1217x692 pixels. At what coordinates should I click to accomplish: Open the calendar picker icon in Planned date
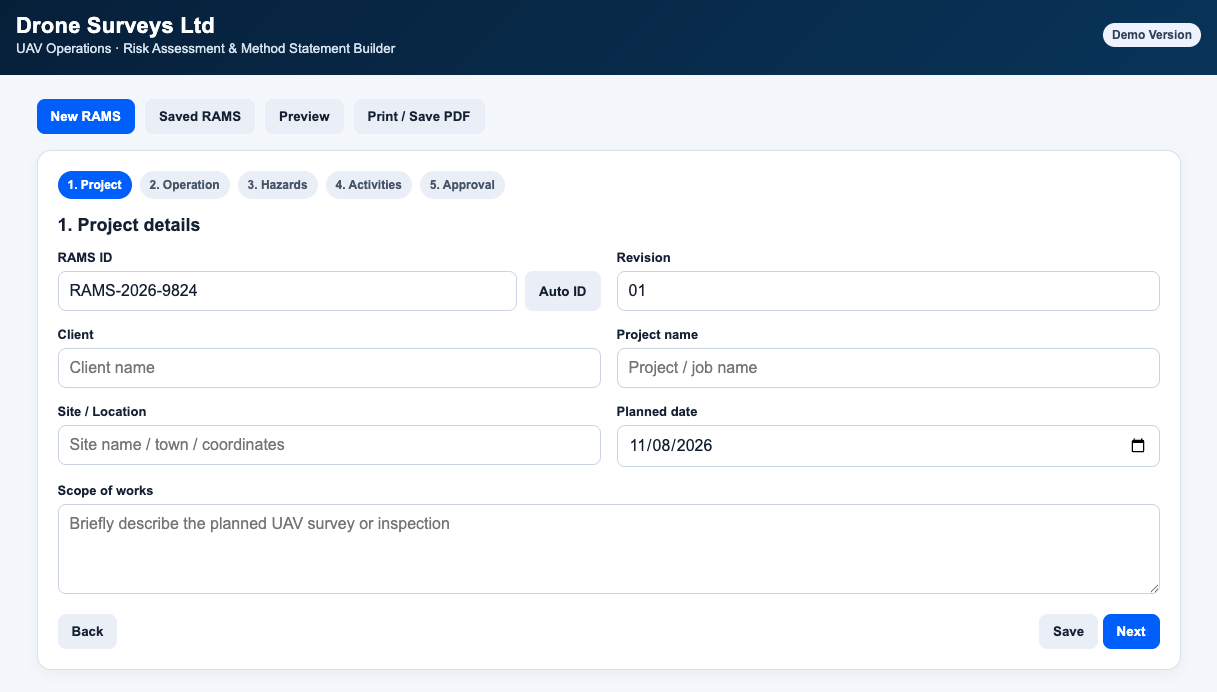pyautogui.click(x=1137, y=446)
